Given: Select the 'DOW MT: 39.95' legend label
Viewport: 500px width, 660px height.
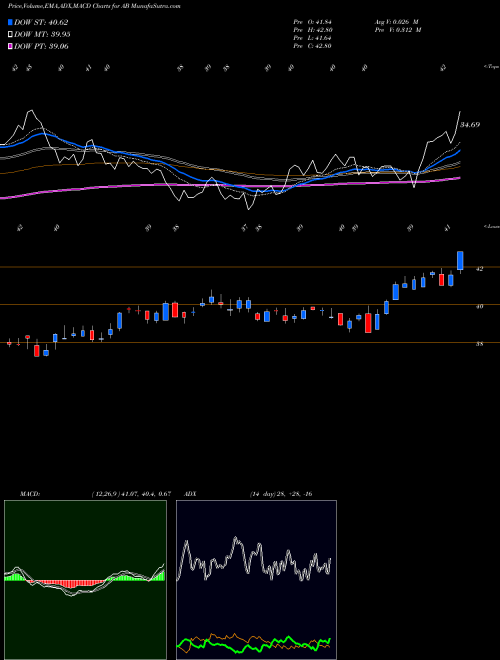Looking at the screenshot, I should [x=42, y=35].
